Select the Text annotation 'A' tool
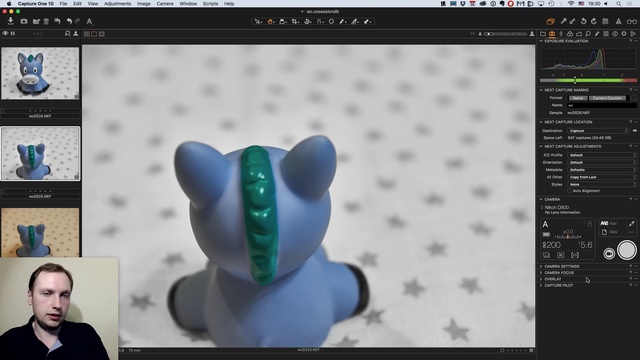 (89, 22)
